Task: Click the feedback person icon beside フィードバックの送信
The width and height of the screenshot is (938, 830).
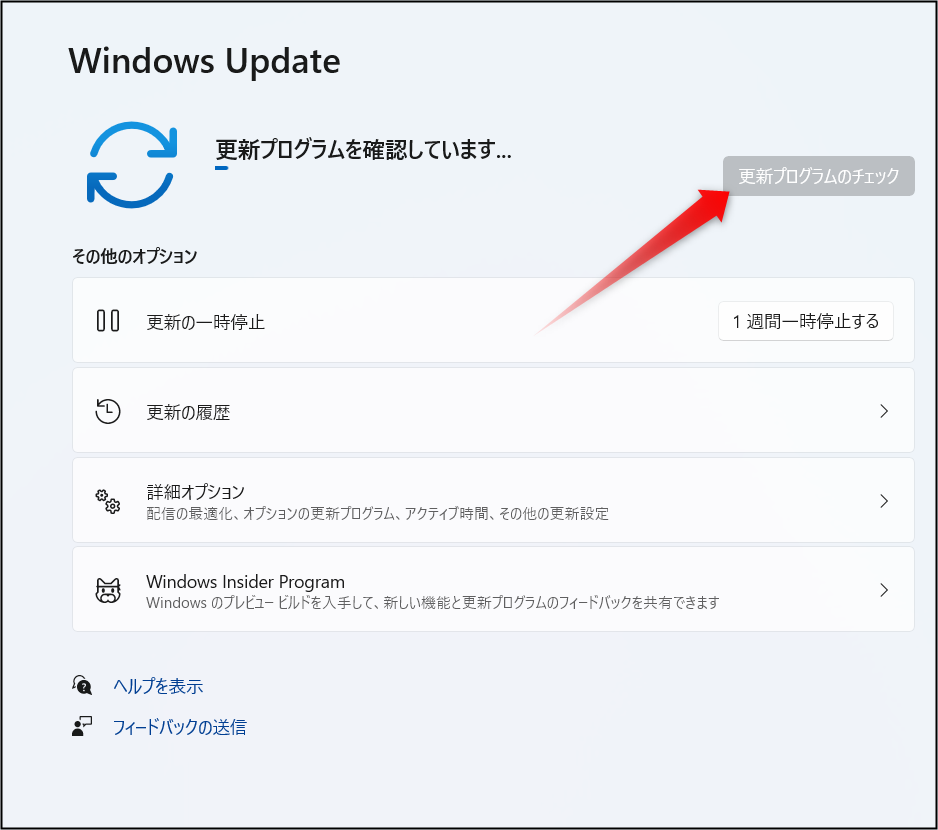Action: click(82, 726)
